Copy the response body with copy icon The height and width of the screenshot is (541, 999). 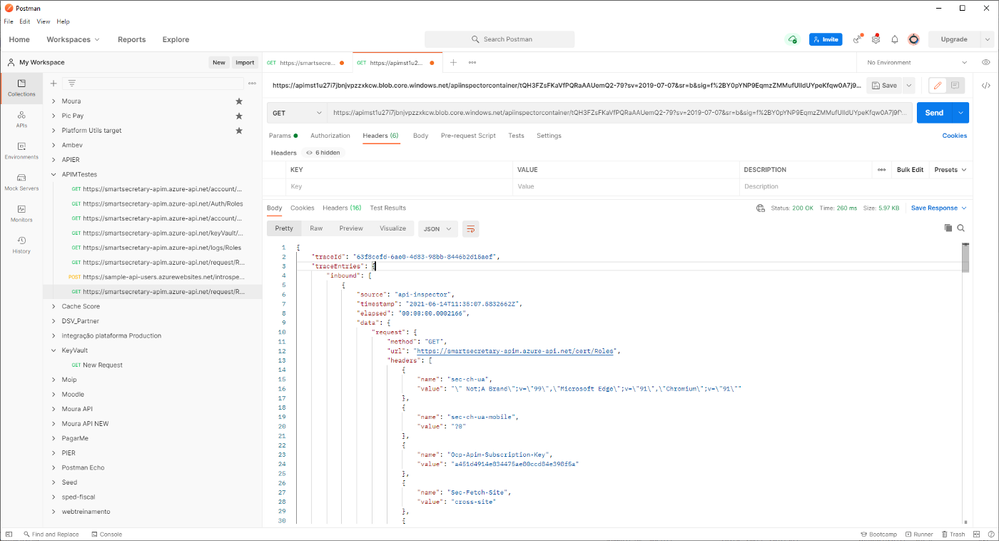pyautogui.click(x=948, y=228)
